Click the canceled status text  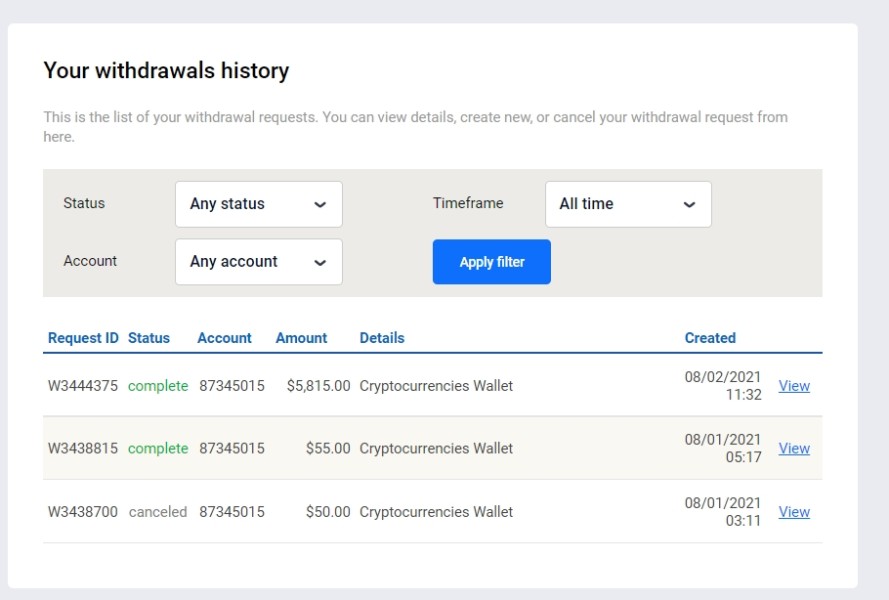point(158,512)
